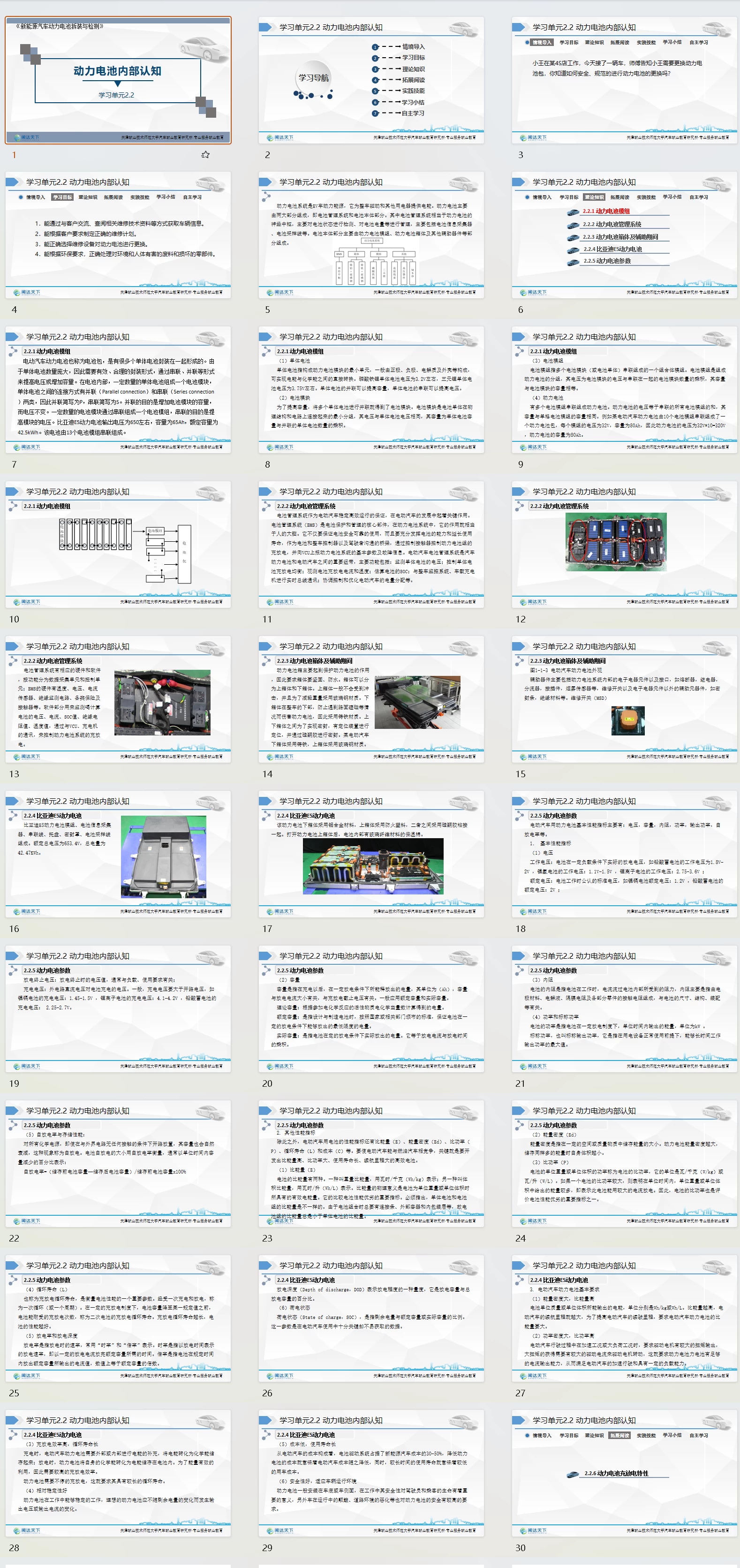Select slide 6 thumbnail listing sections 2.2.1–2.2.5
The image size is (740, 1568).
[624, 235]
